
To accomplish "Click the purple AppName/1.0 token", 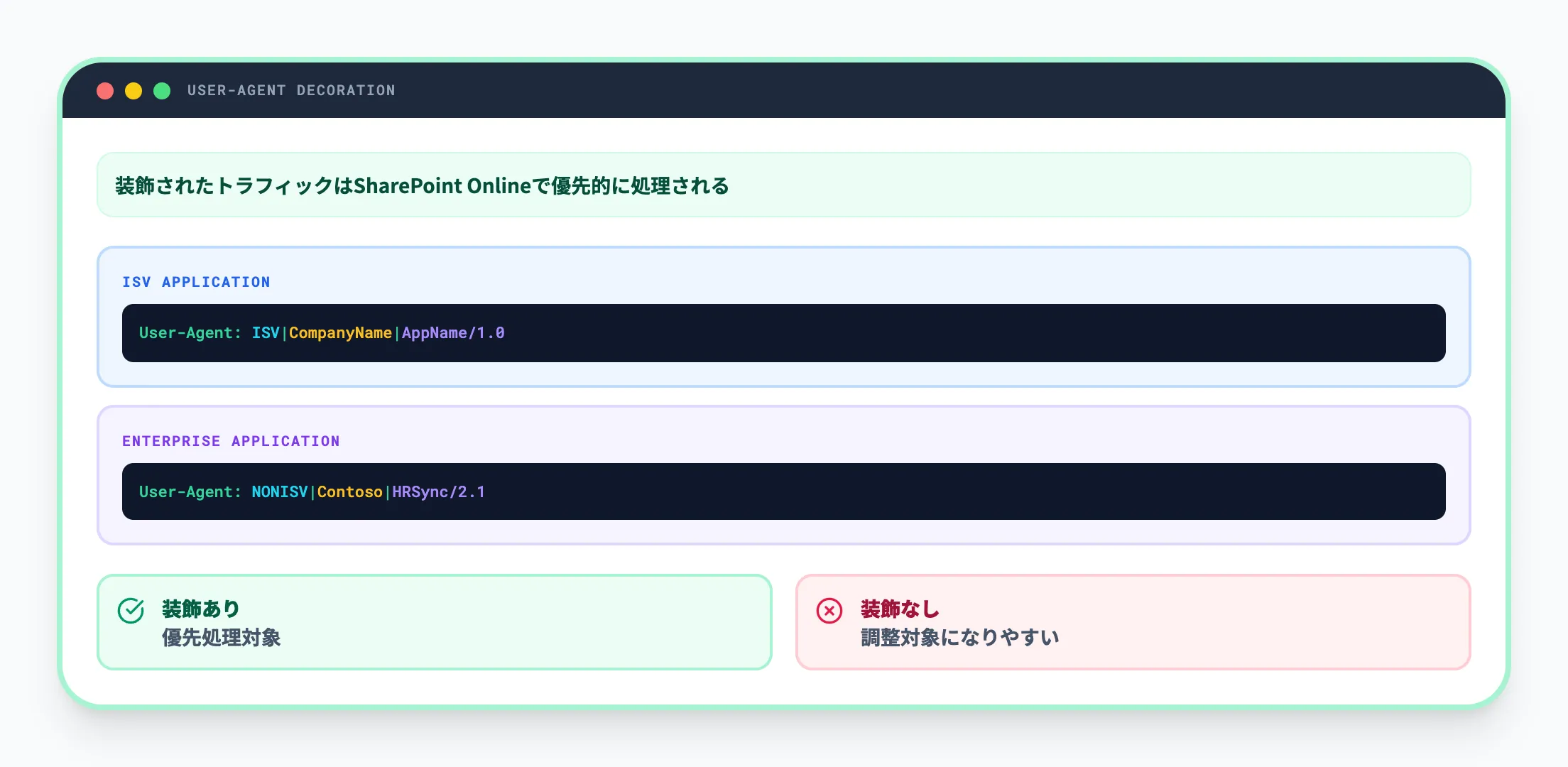I will (x=452, y=332).
